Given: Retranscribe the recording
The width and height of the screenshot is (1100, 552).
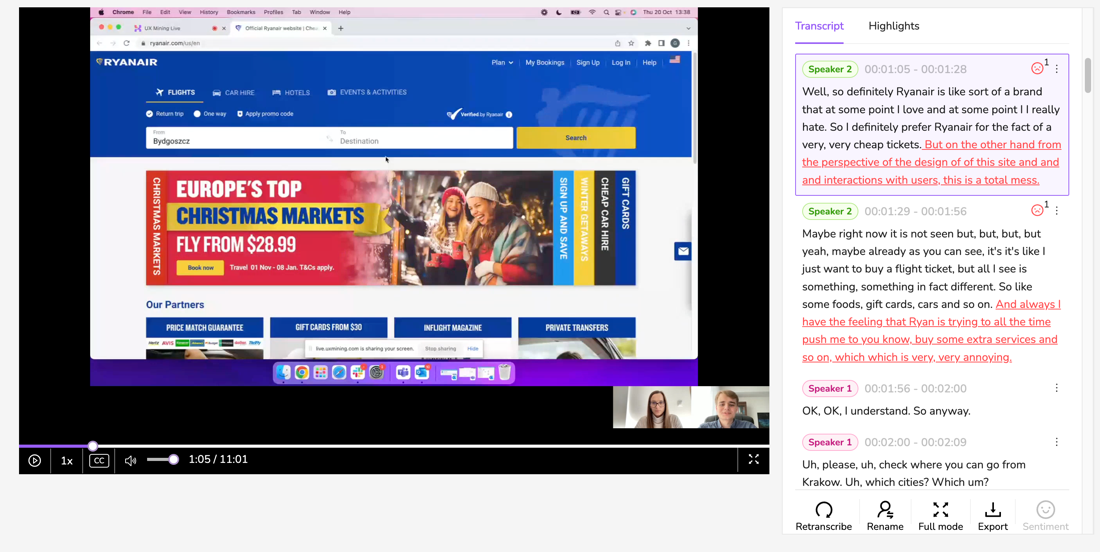Looking at the screenshot, I should 824,516.
